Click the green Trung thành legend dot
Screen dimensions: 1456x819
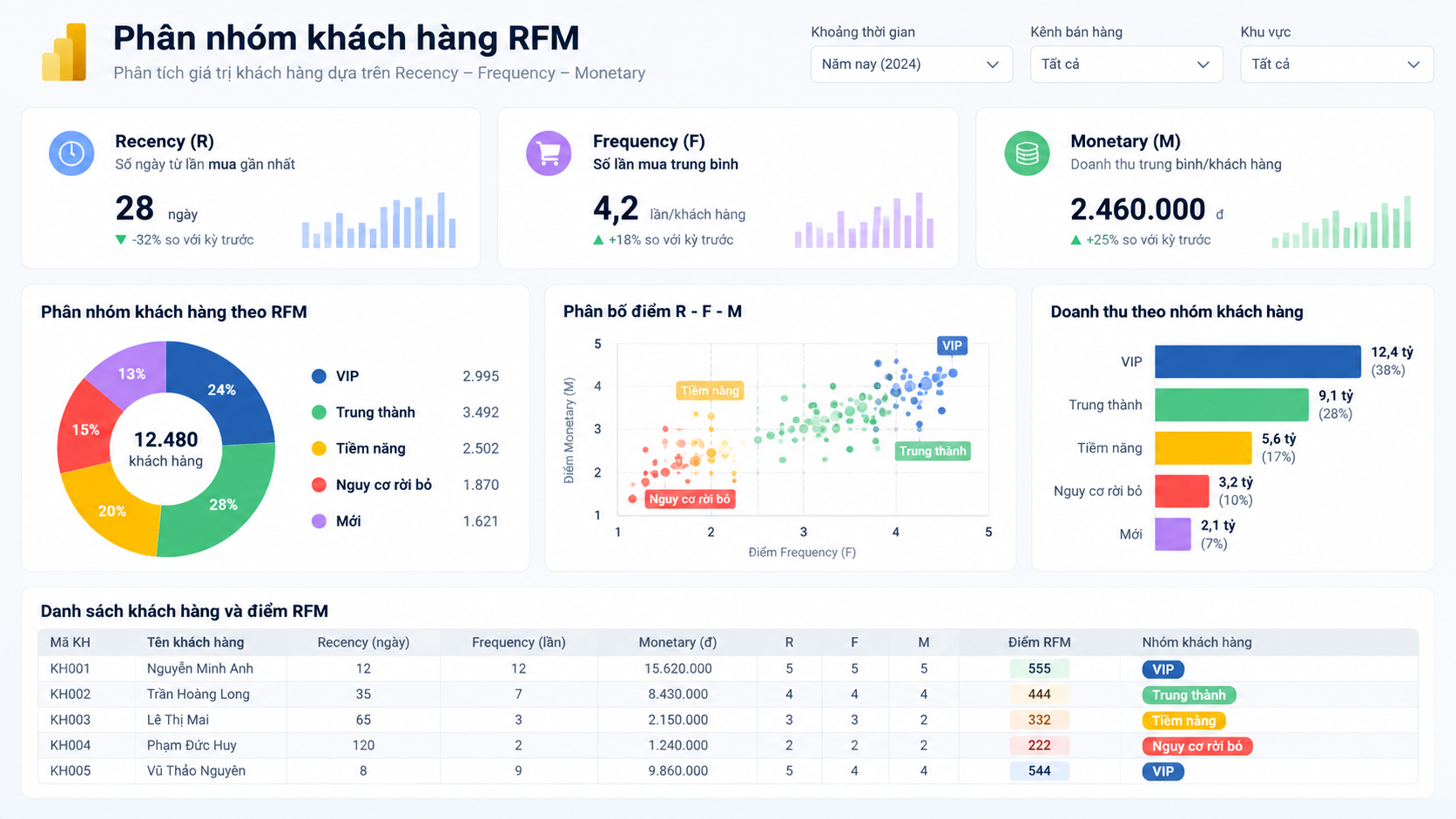319,413
